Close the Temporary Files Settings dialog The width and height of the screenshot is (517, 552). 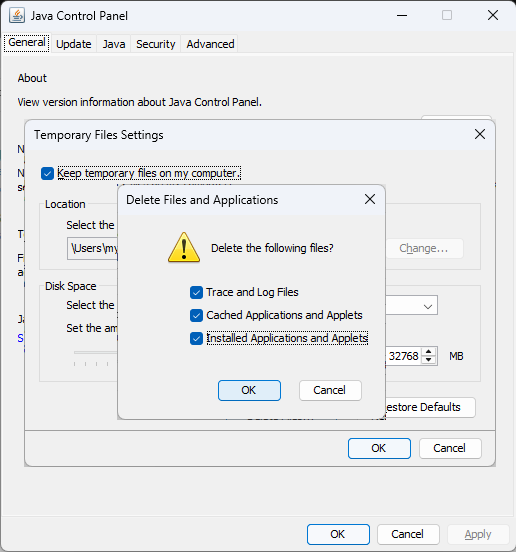coord(480,134)
